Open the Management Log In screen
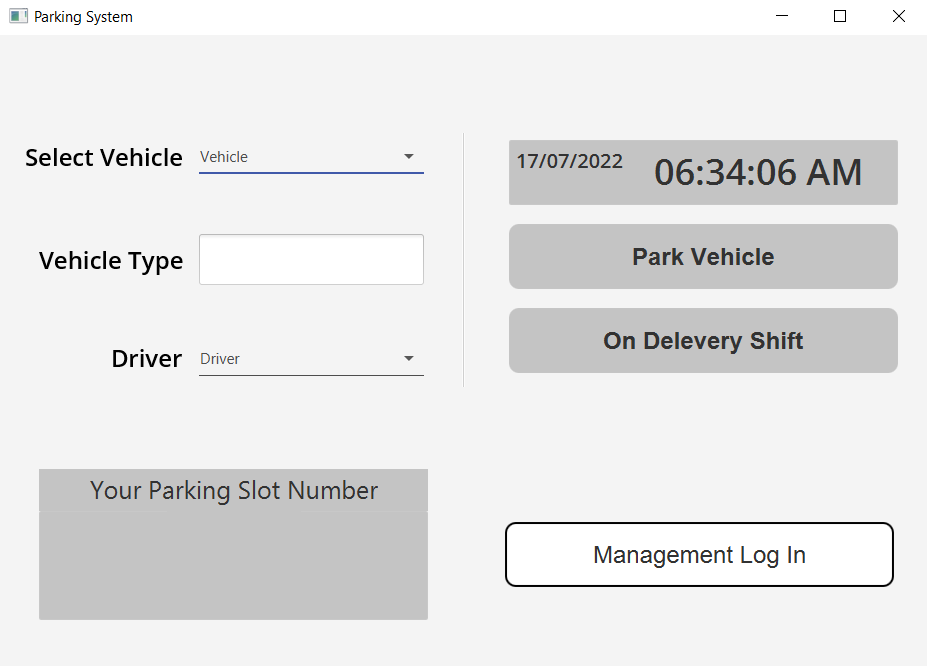The image size is (927, 666). point(699,555)
